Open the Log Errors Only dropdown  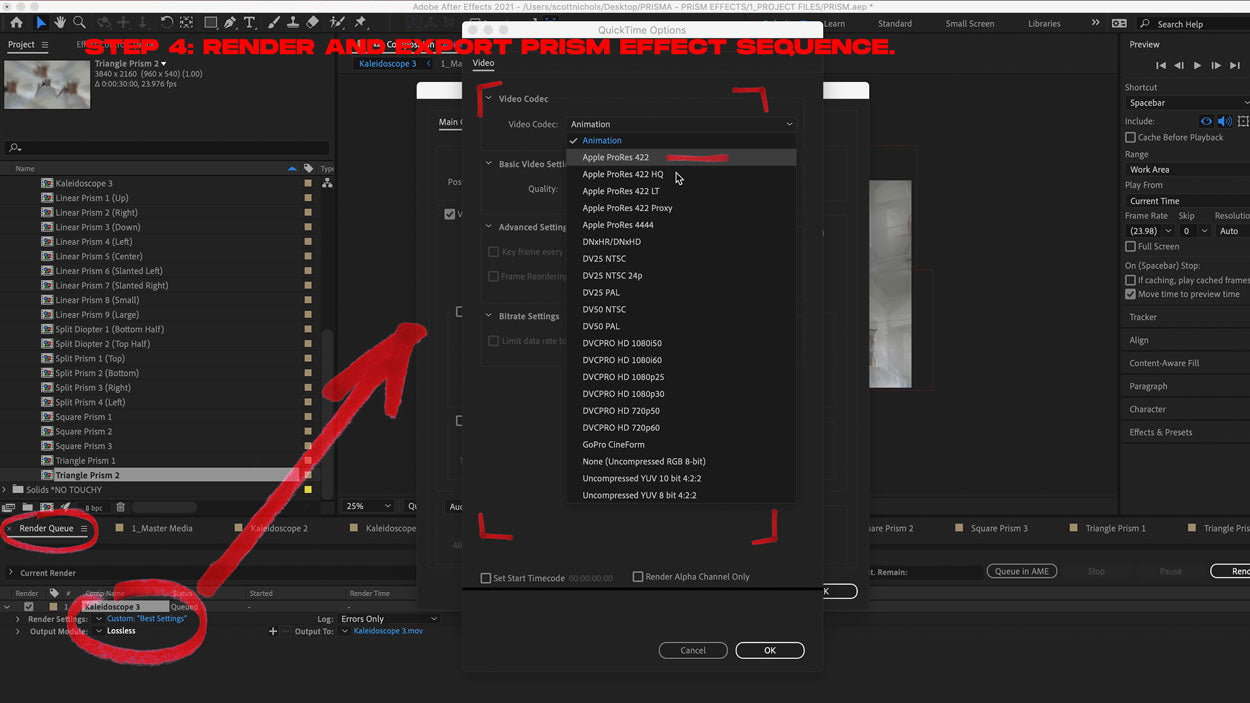point(388,619)
